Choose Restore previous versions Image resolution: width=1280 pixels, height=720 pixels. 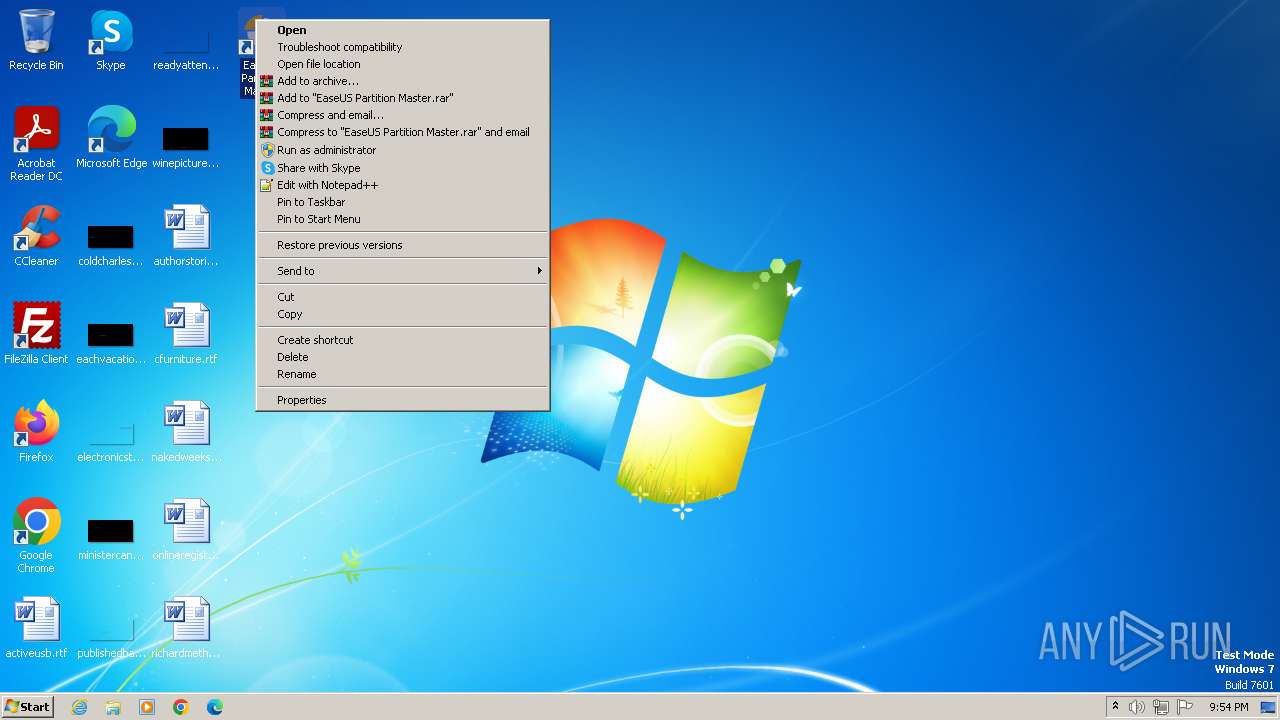(x=403, y=245)
